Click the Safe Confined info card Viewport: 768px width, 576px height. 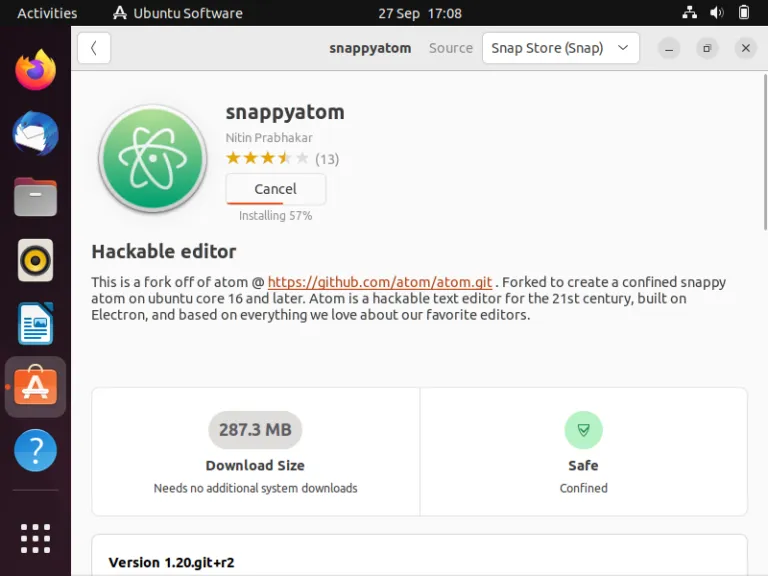tap(583, 452)
